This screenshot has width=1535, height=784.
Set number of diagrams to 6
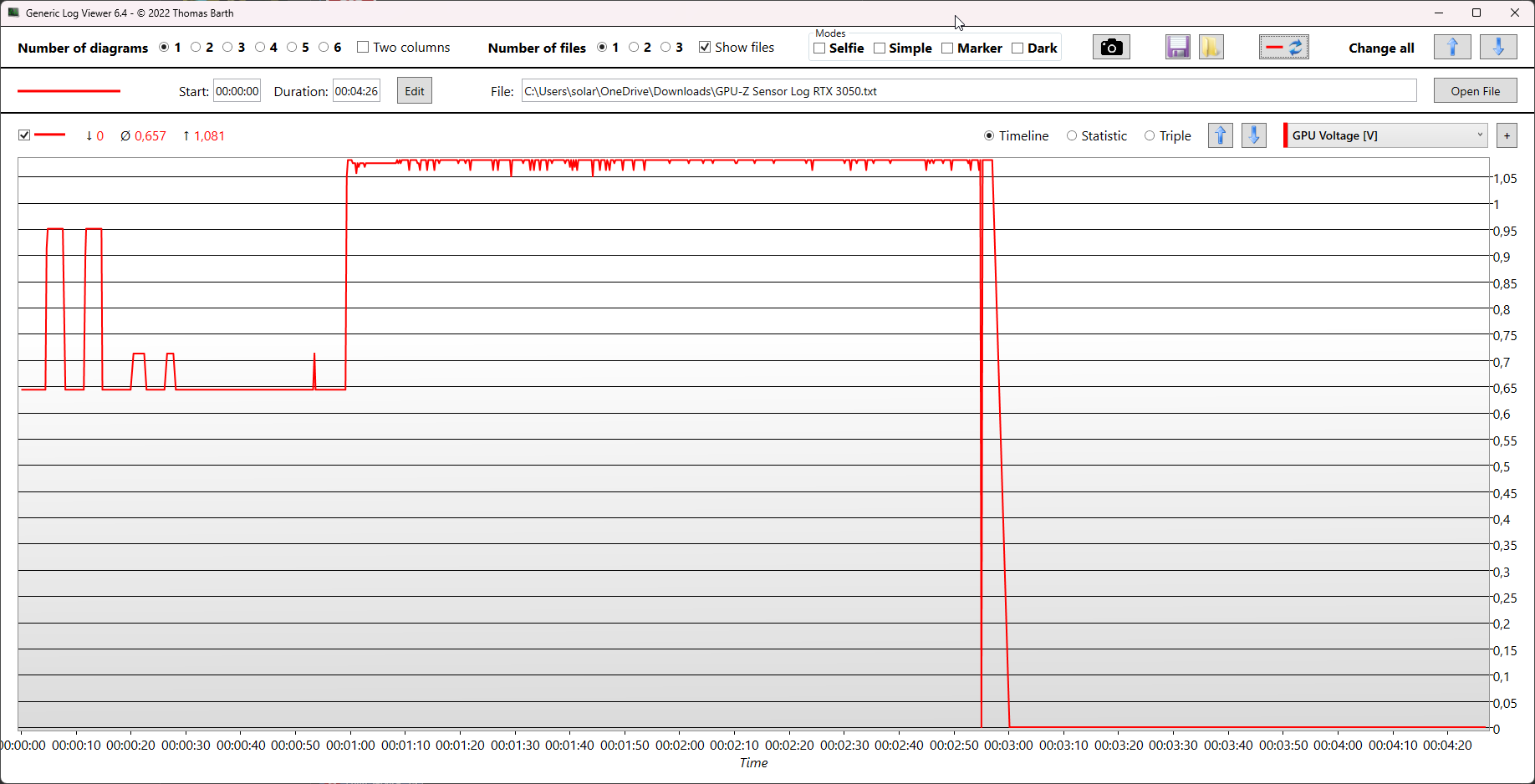click(x=324, y=48)
